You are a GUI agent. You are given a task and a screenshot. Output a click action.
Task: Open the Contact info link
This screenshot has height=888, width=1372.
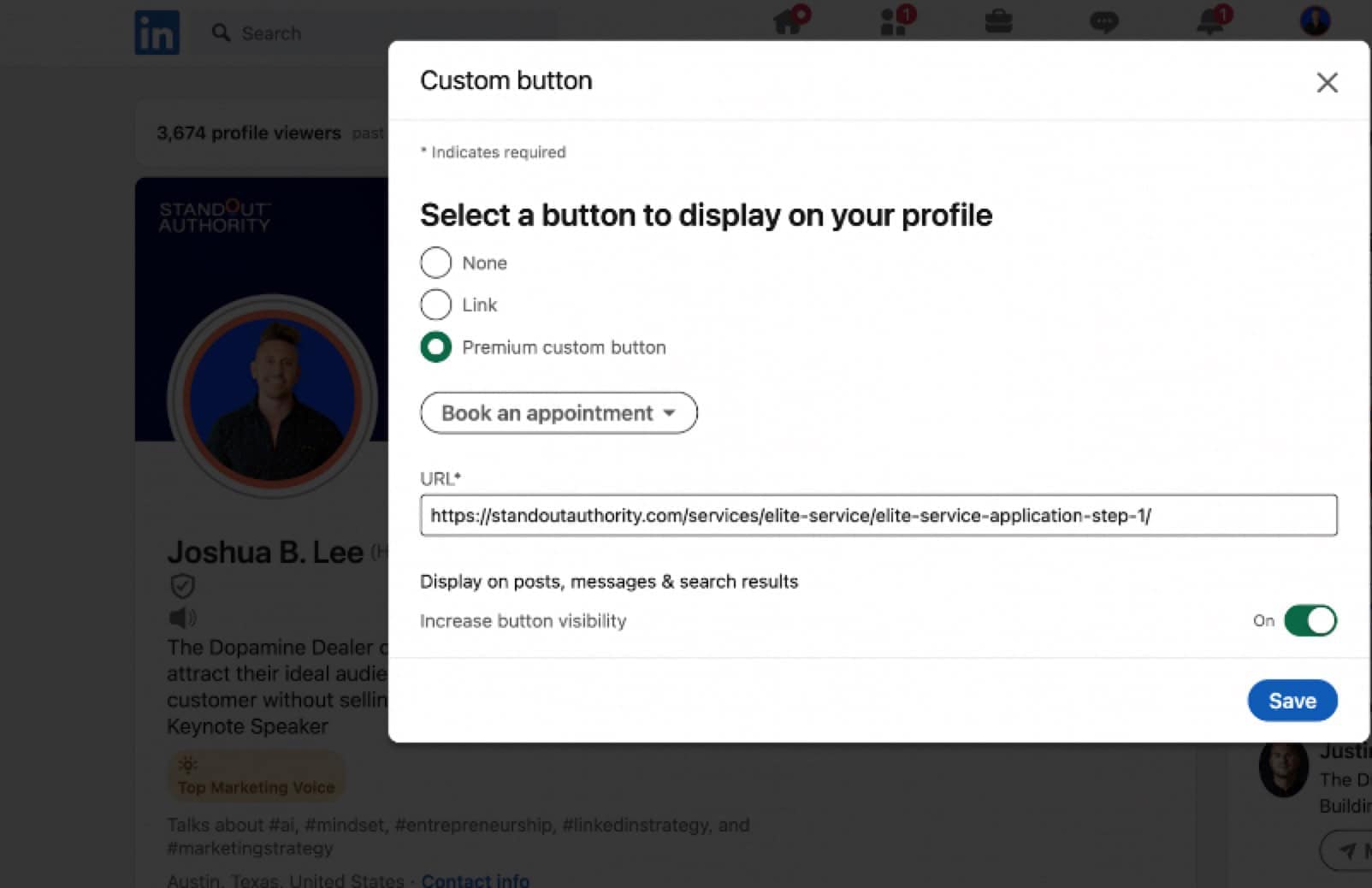coord(475,879)
